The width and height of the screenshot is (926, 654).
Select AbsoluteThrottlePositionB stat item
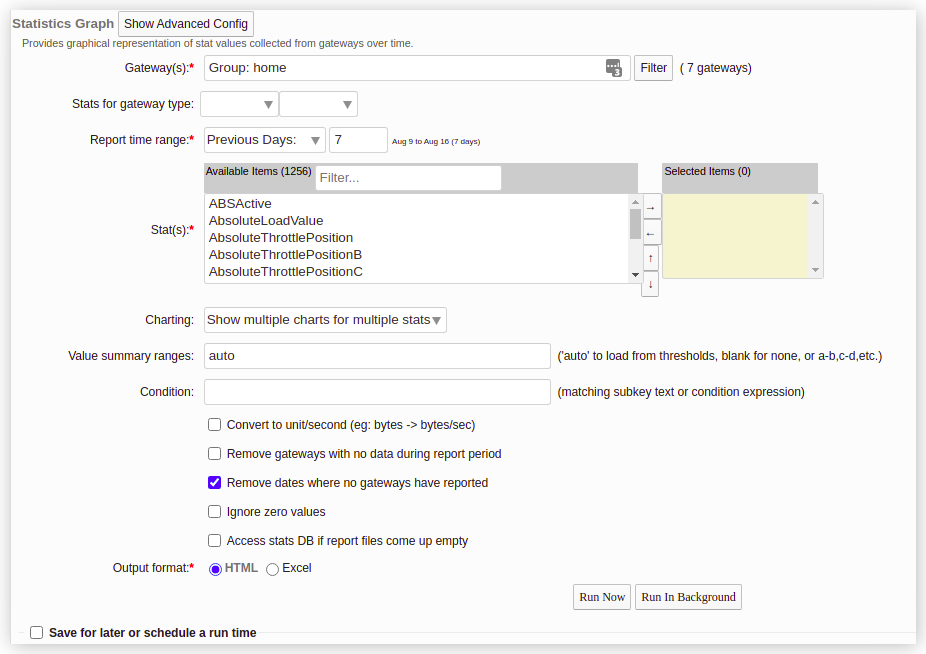pos(285,255)
